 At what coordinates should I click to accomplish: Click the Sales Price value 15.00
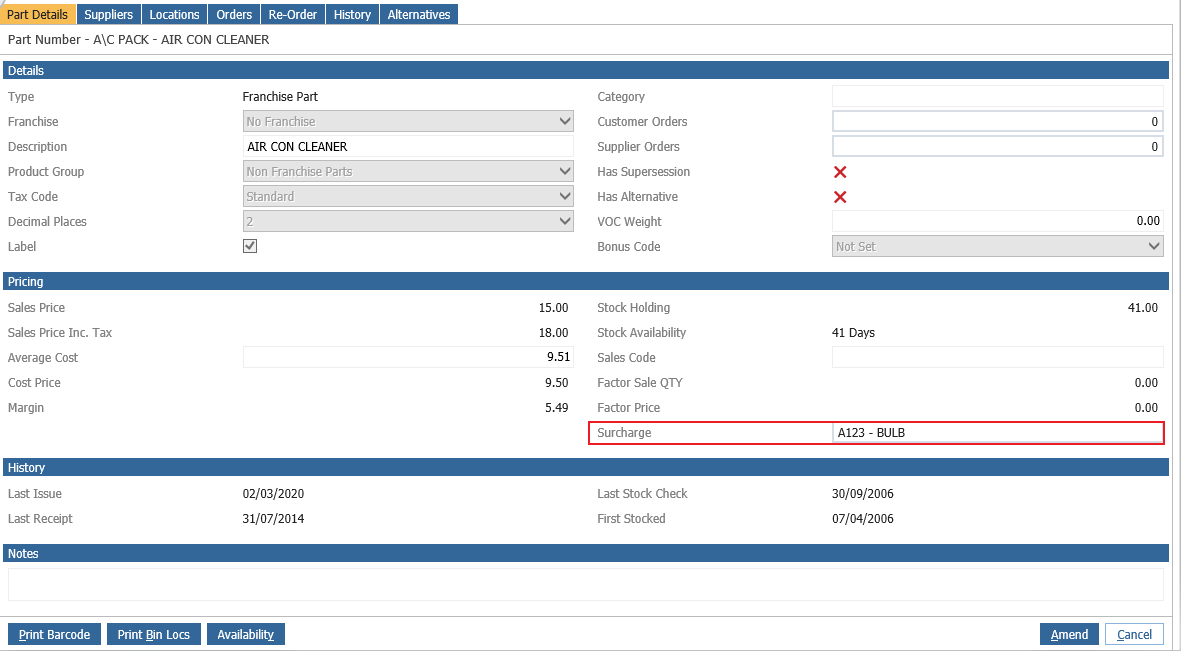click(x=554, y=307)
